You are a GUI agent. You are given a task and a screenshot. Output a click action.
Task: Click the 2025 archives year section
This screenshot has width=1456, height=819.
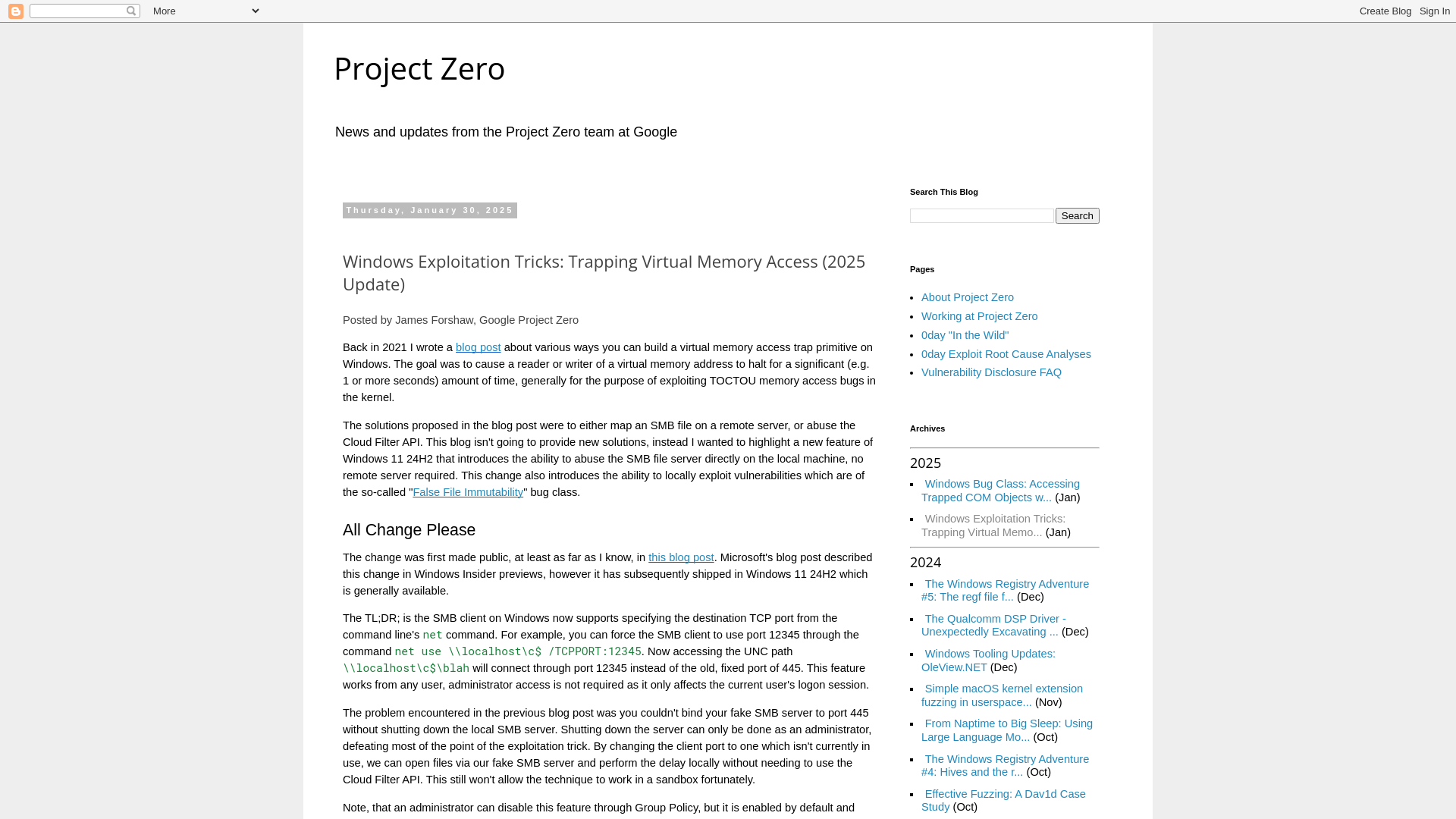coord(925,463)
